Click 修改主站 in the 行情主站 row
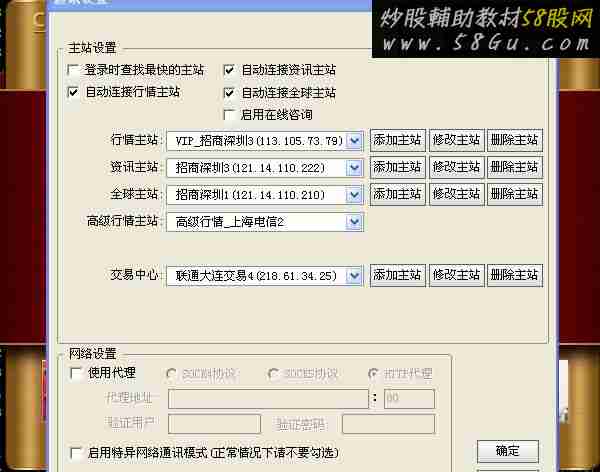 [x=456, y=140]
